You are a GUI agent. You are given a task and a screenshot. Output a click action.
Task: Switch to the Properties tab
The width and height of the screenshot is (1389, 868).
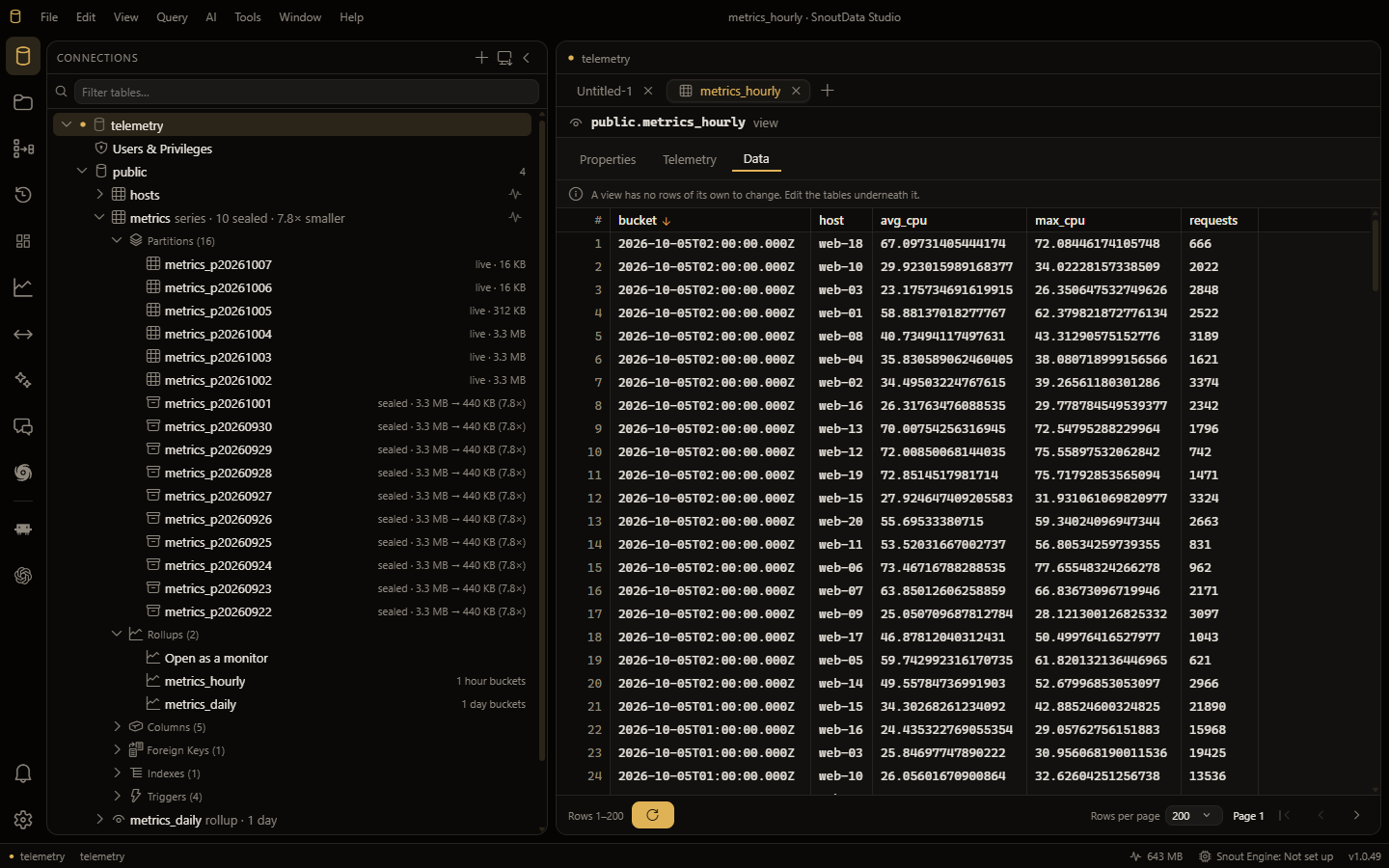click(608, 159)
